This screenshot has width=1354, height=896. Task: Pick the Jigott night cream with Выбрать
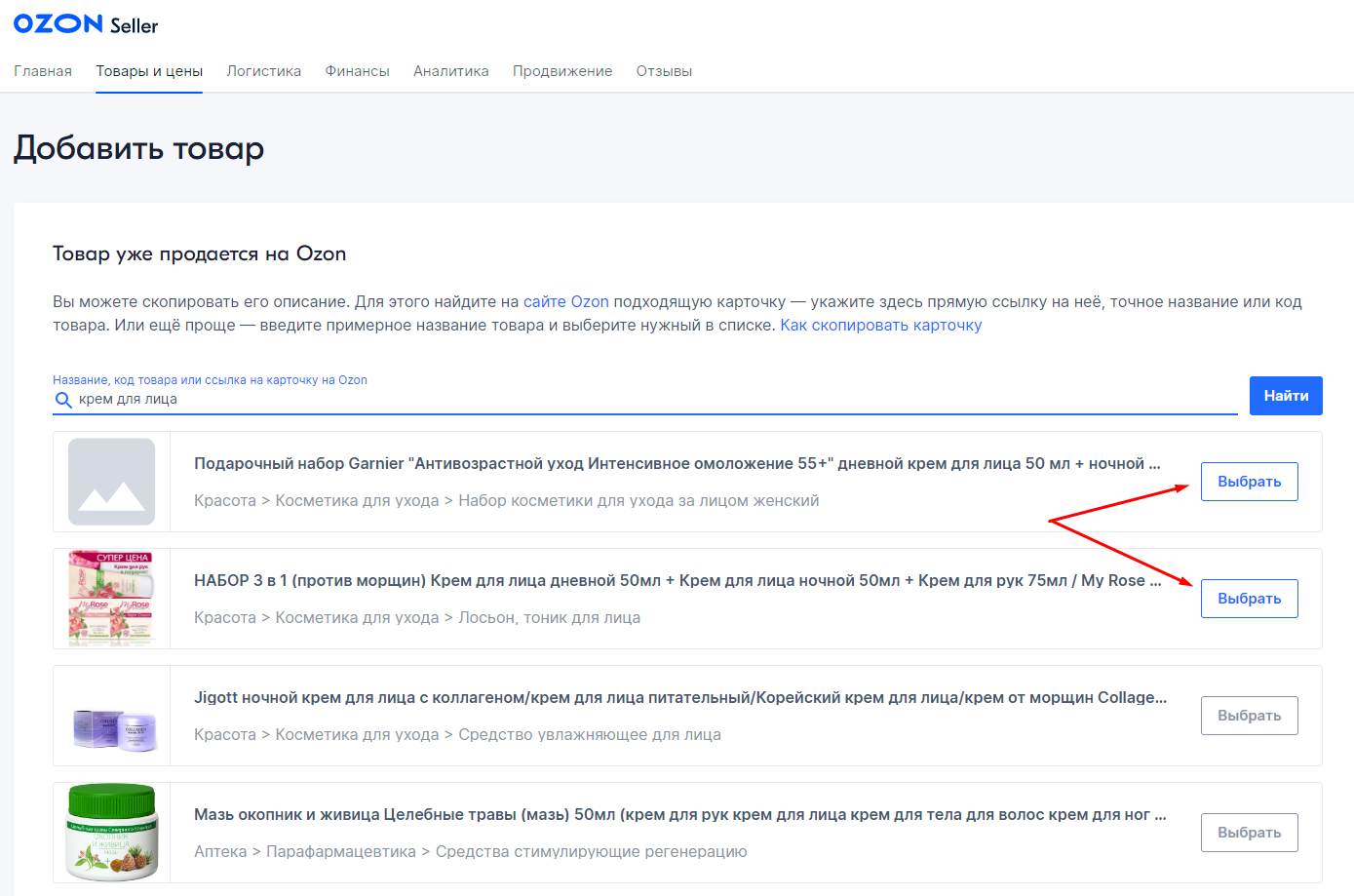[1250, 716]
